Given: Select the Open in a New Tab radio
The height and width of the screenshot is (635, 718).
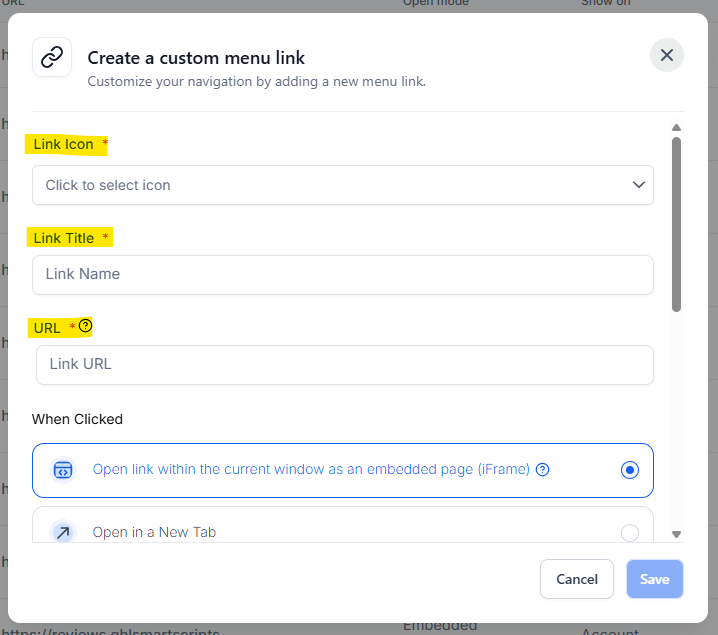Looking at the screenshot, I should [630, 532].
